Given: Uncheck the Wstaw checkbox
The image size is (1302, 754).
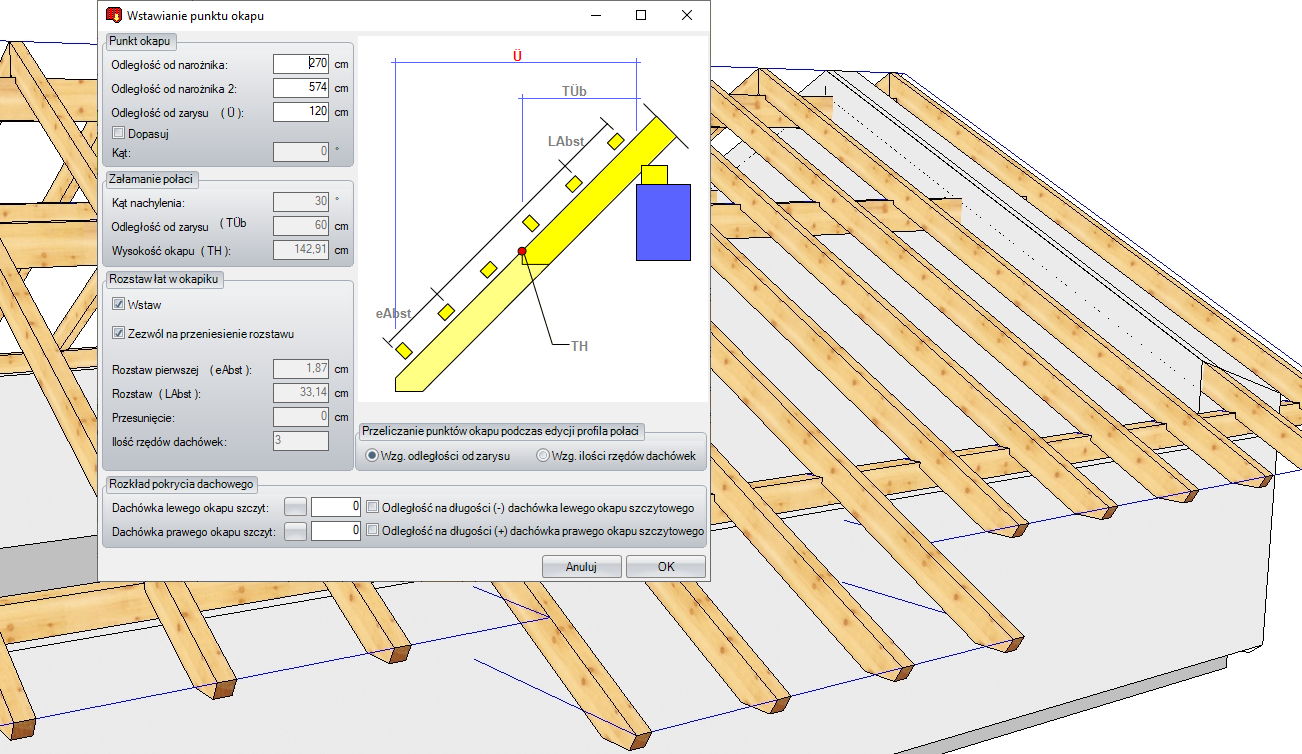Looking at the screenshot, I should [x=119, y=304].
